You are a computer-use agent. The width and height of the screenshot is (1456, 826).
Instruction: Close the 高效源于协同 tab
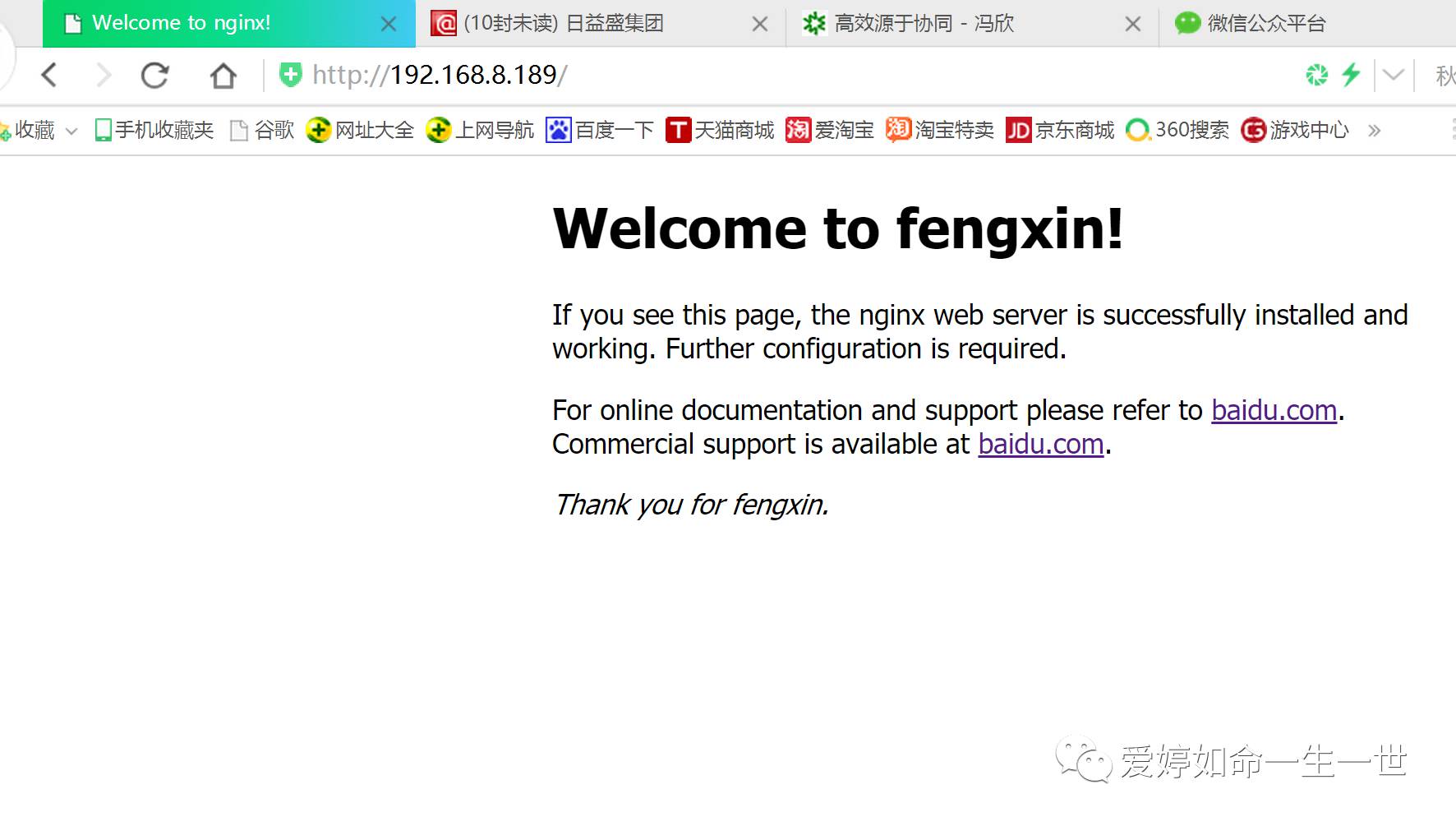pyautogui.click(x=1133, y=24)
